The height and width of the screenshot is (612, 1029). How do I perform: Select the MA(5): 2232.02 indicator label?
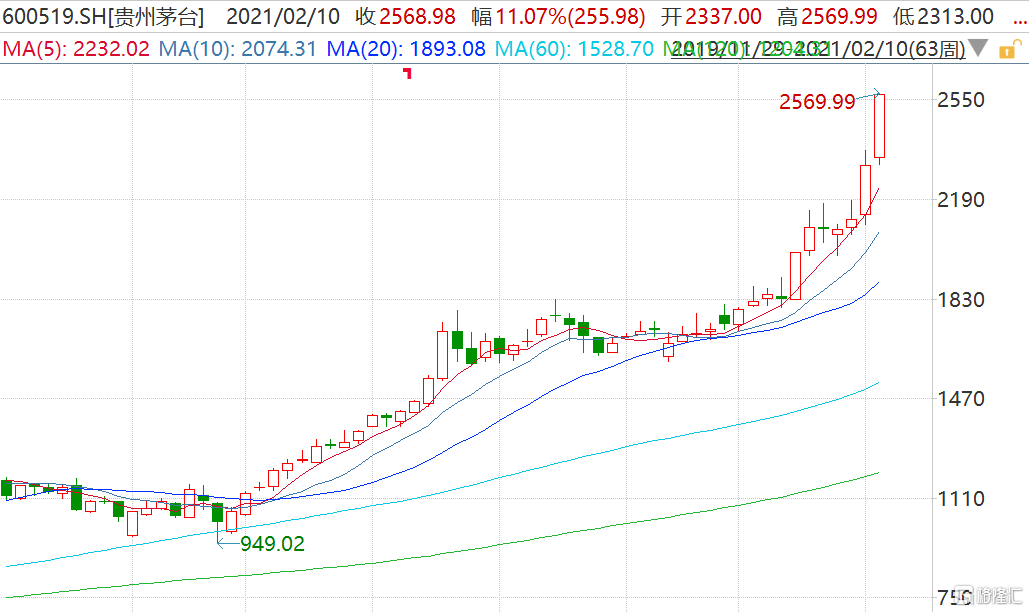click(x=75, y=49)
